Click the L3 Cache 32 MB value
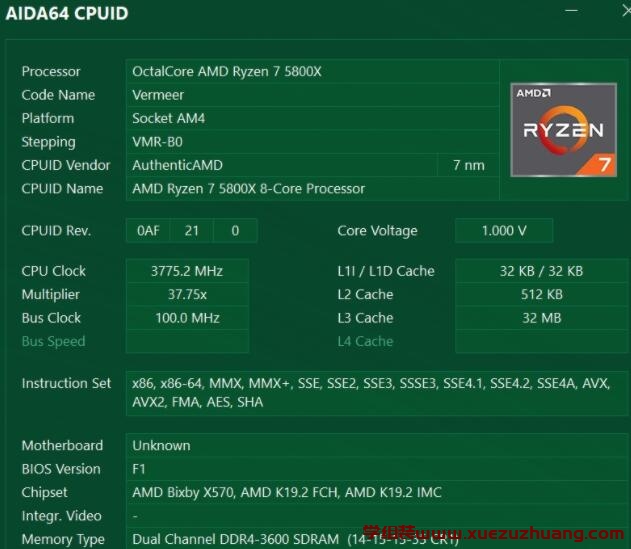The height and width of the screenshot is (549, 631). [542, 318]
